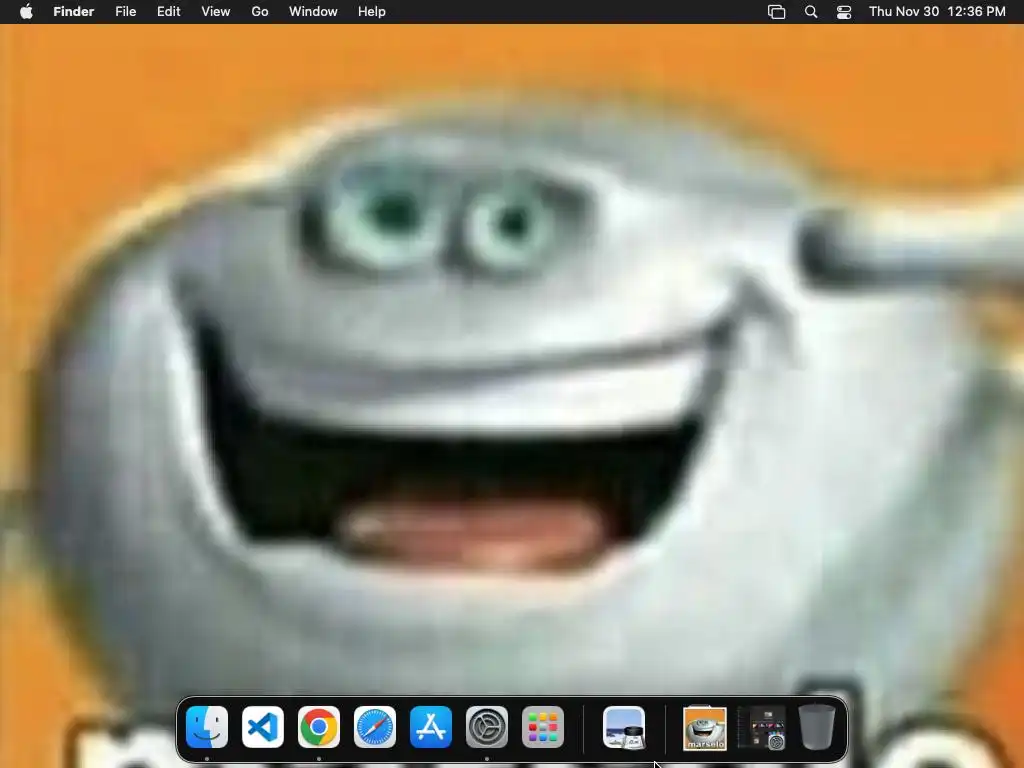Open the File menu

tap(125, 12)
